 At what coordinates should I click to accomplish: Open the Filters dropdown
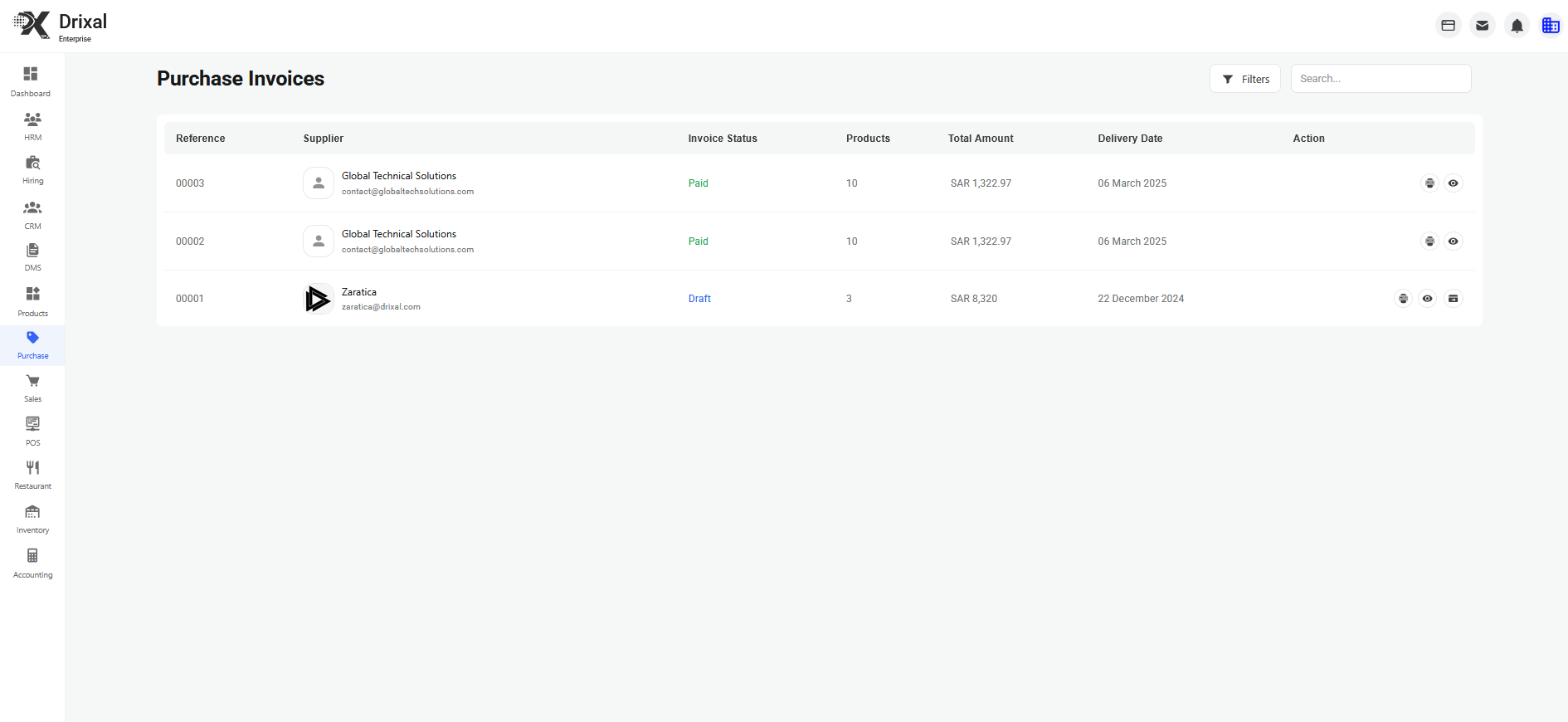click(1245, 79)
